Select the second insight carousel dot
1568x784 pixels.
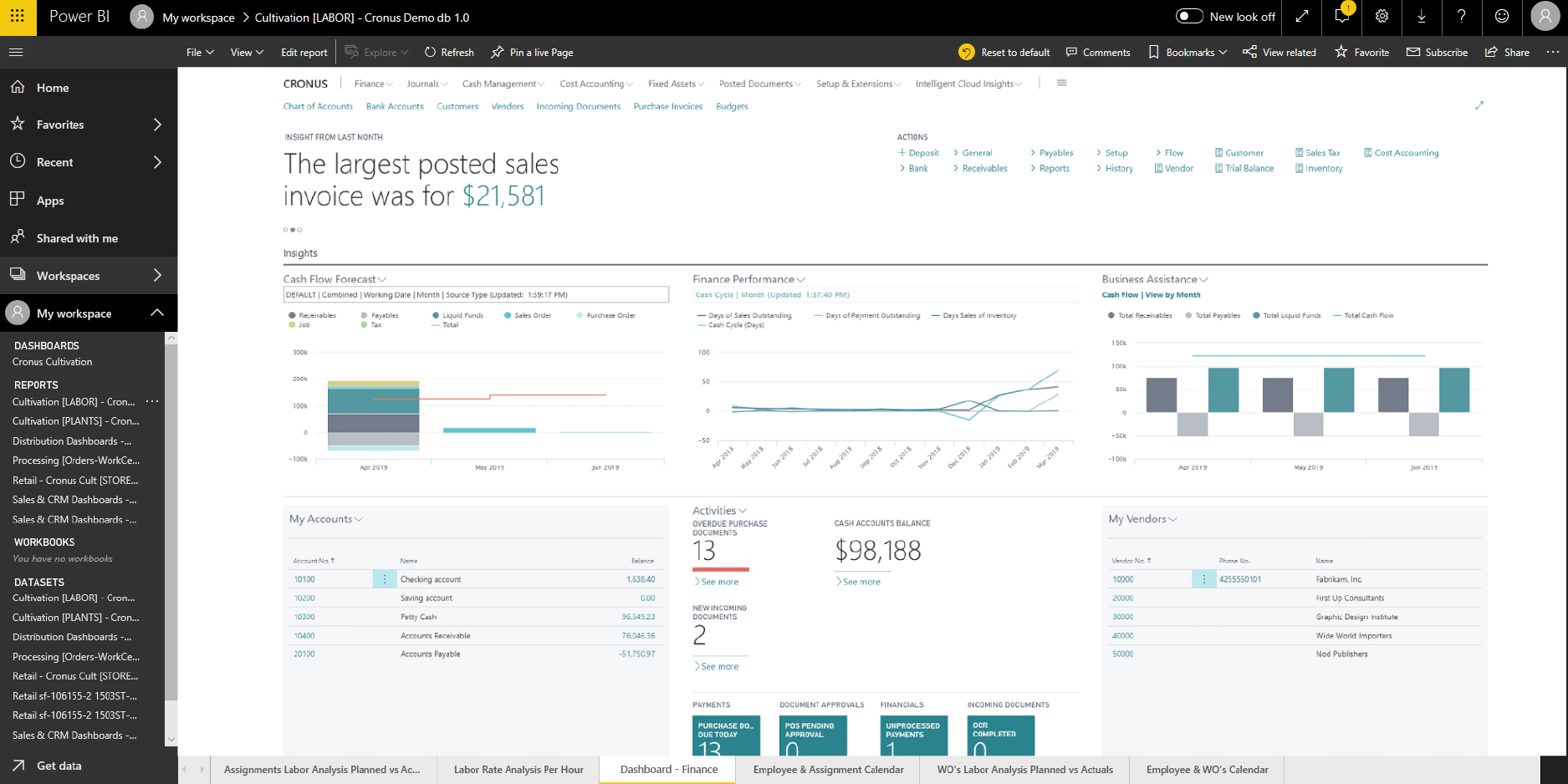(x=292, y=229)
